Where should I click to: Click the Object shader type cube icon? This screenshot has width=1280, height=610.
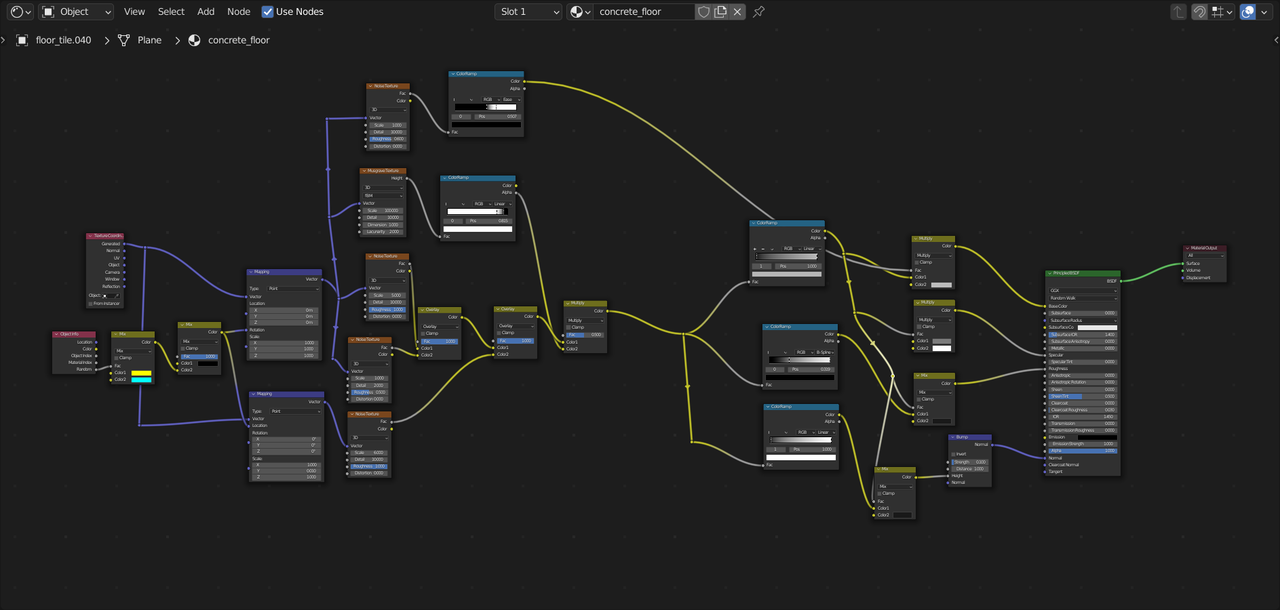pyautogui.click(x=48, y=12)
